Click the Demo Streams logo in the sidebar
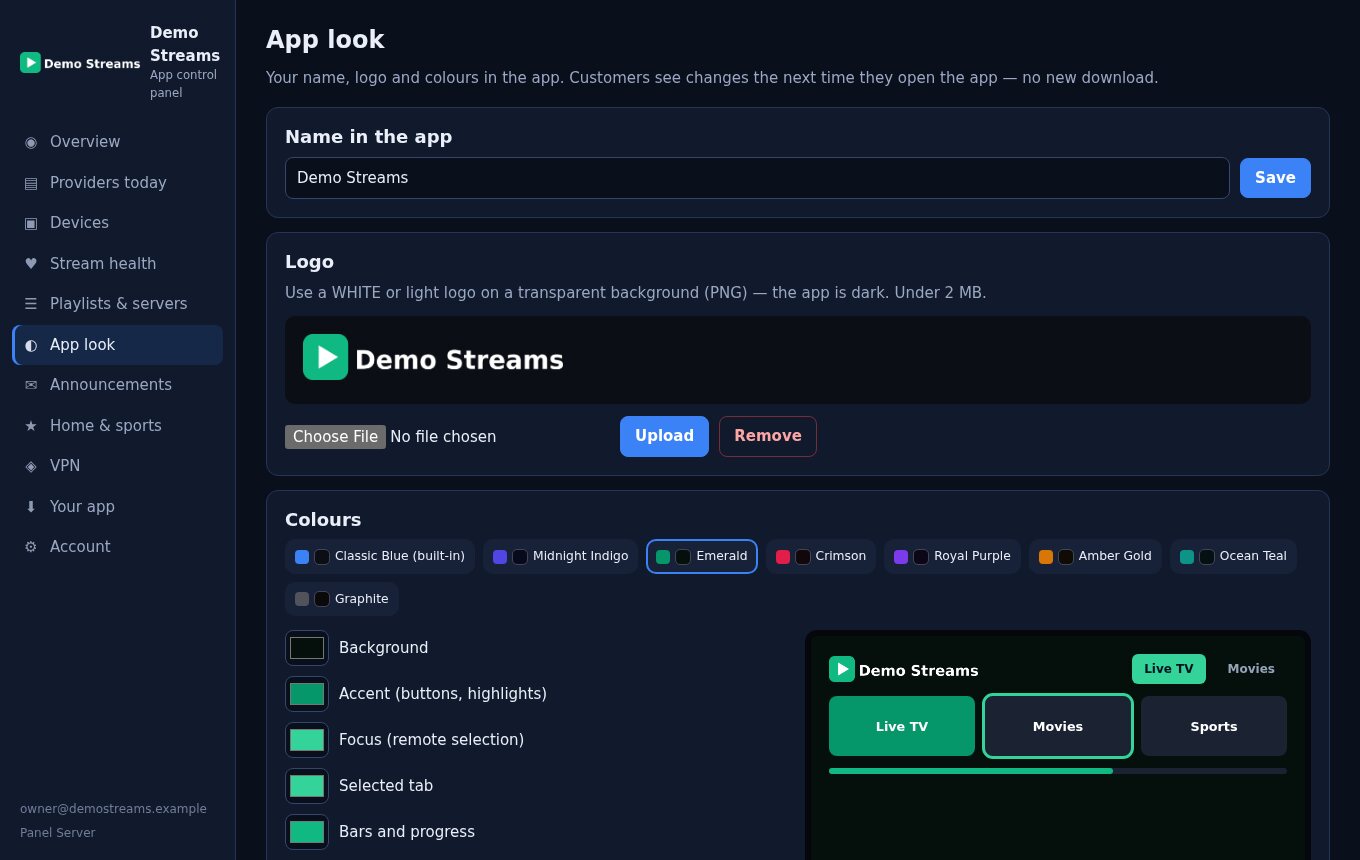Viewport: 1360px width, 860px height. 80,63
